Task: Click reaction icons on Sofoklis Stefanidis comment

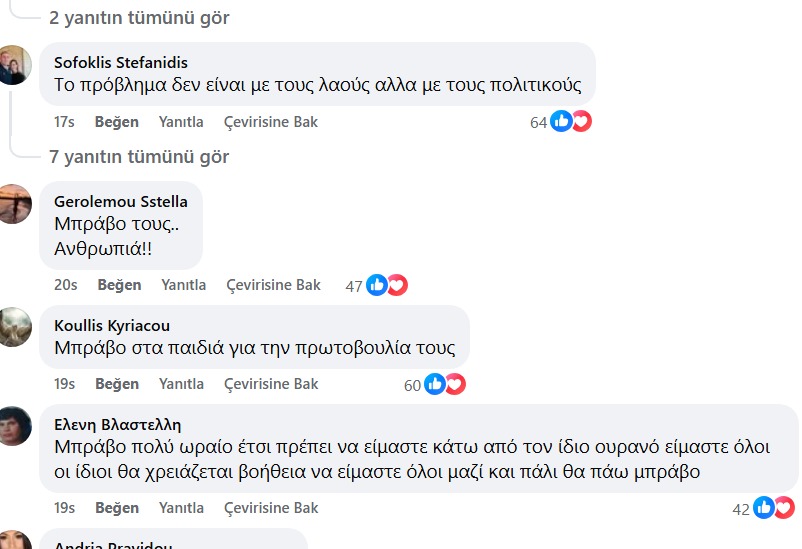Action: 571,122
